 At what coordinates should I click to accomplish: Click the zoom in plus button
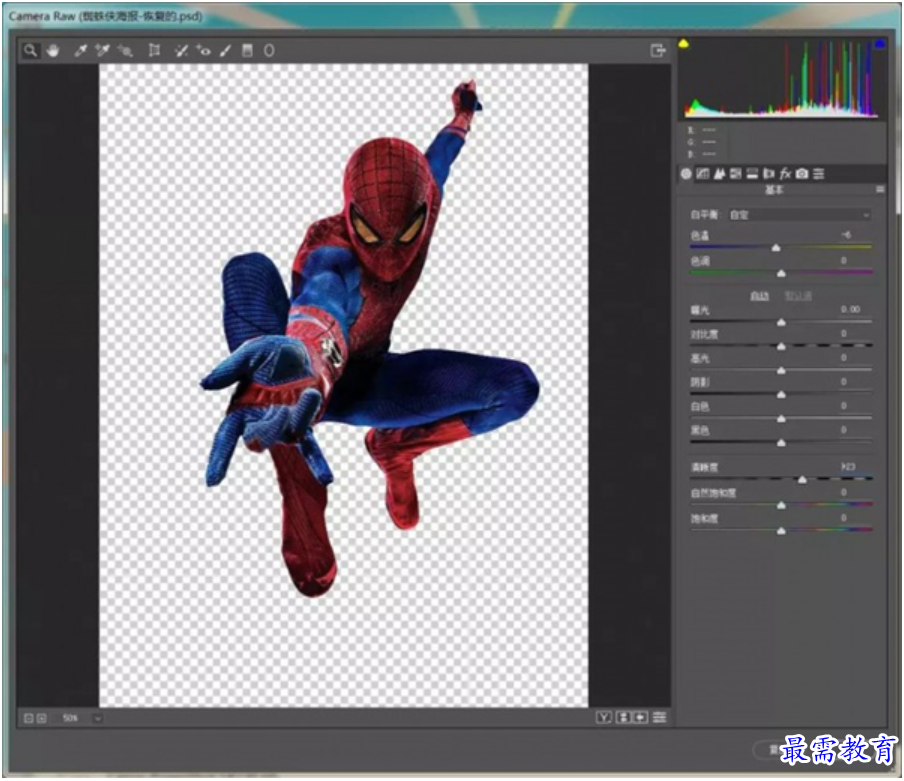tap(42, 718)
